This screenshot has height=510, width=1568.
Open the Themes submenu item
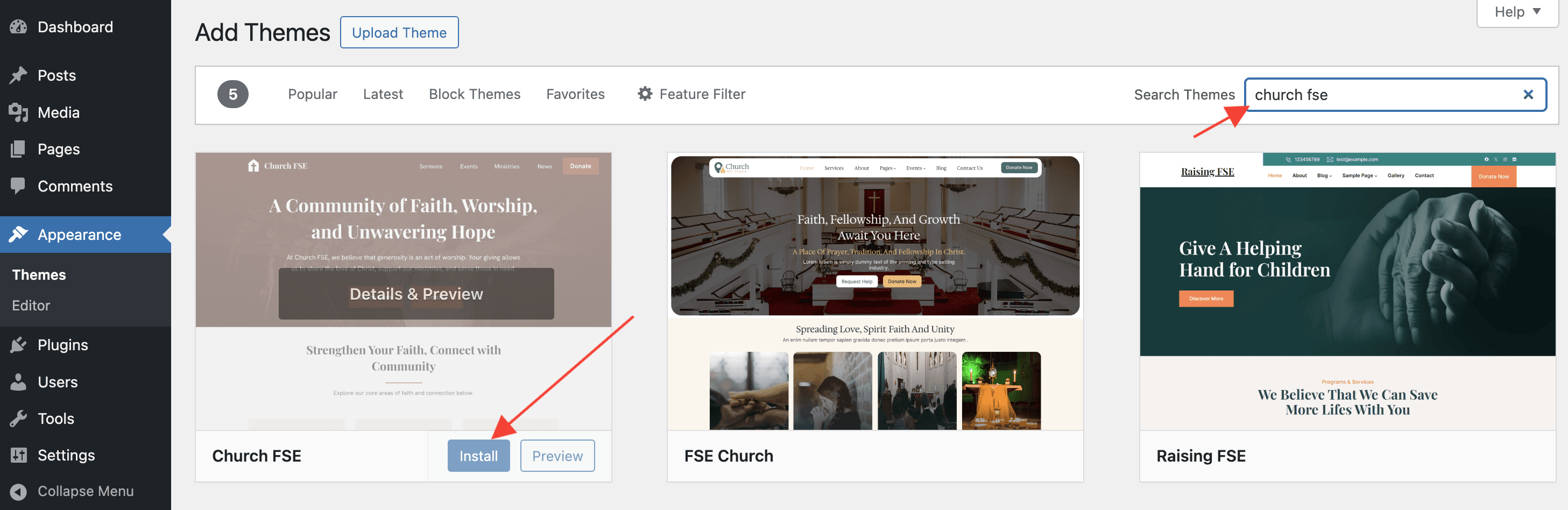coord(39,275)
